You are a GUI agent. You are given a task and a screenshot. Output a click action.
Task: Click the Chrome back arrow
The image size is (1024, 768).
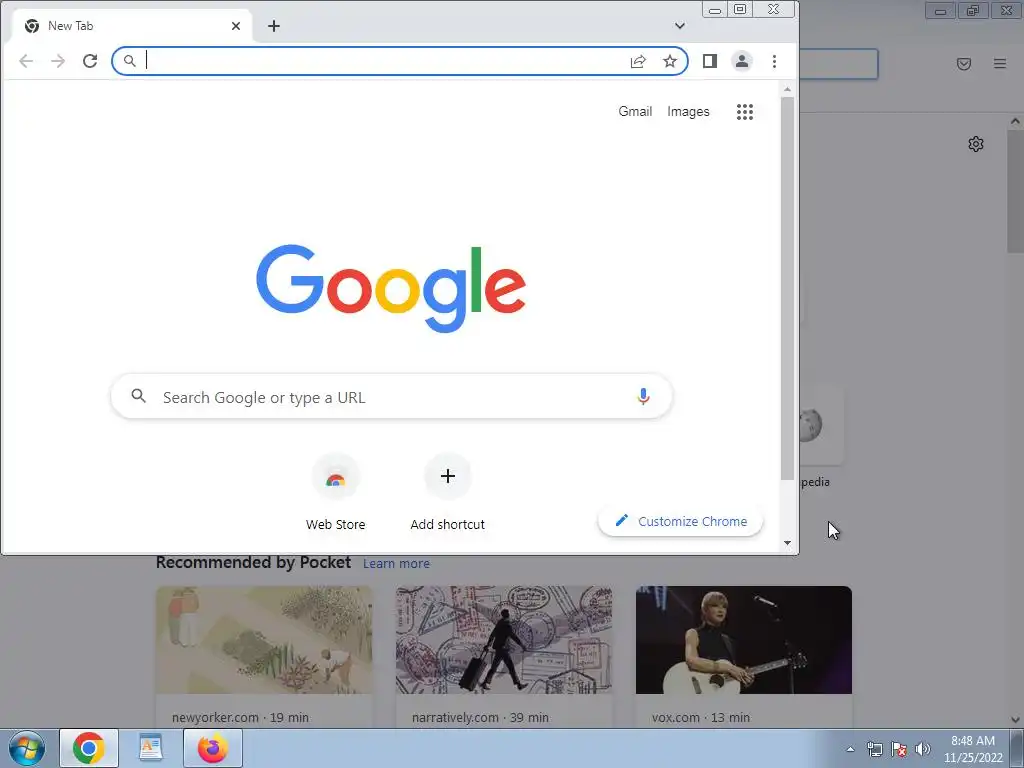(26, 61)
